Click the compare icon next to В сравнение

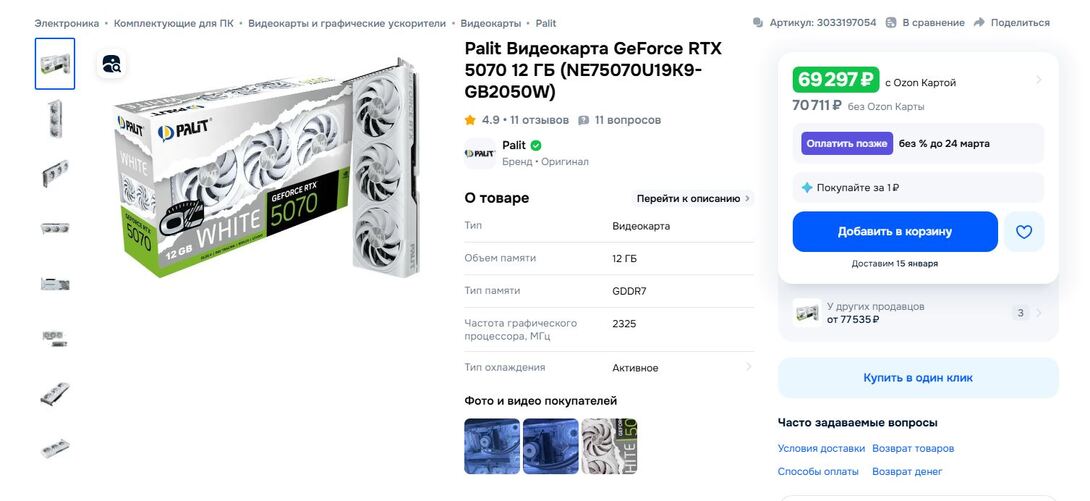coord(891,23)
